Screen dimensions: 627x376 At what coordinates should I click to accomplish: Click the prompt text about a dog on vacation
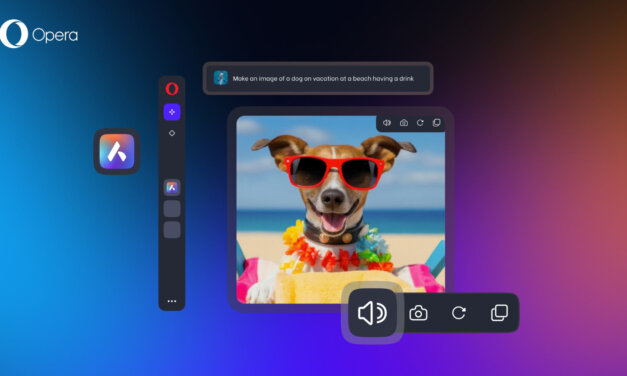(x=323, y=78)
